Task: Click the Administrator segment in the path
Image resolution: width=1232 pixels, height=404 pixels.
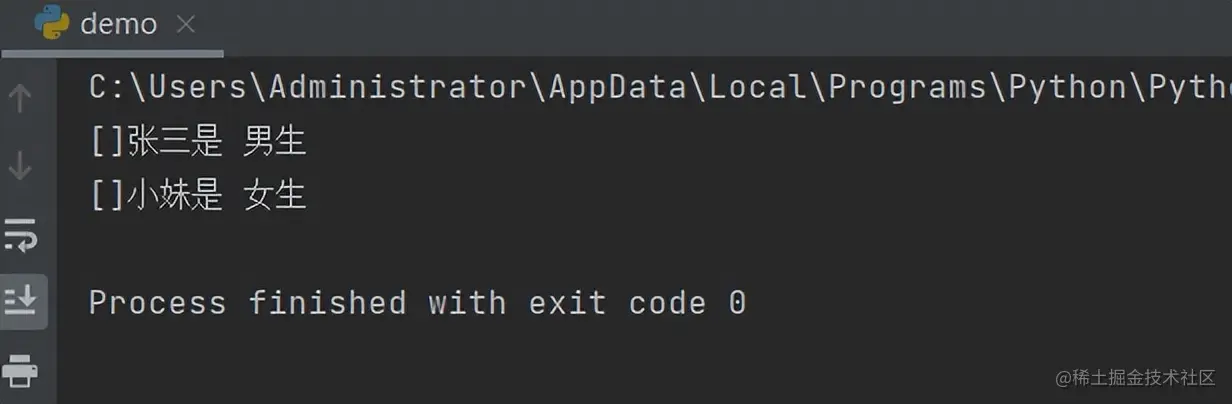Action: 398,88
